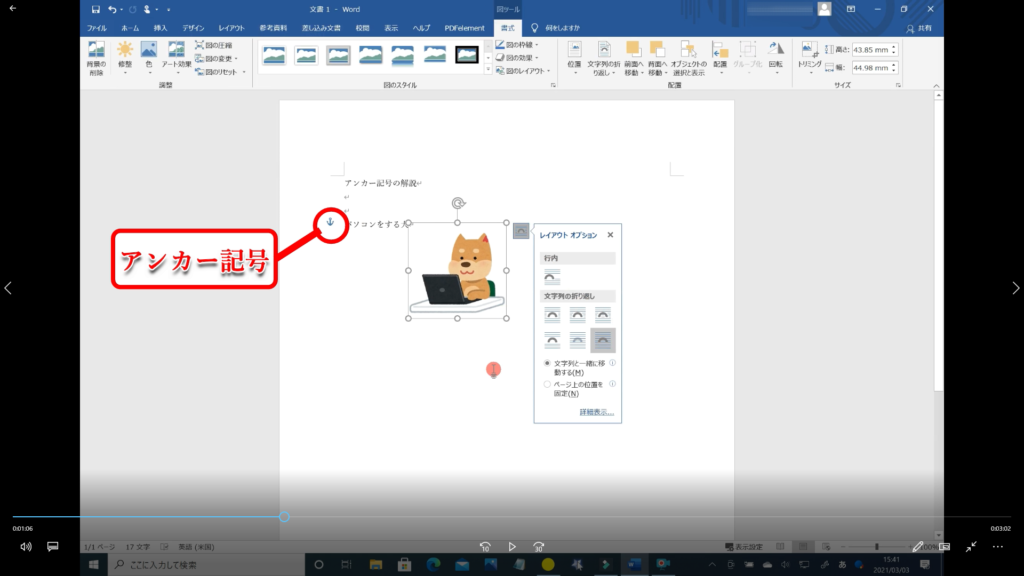Click the rotation handle above the image
The height and width of the screenshot is (576, 1024).
[x=458, y=203]
